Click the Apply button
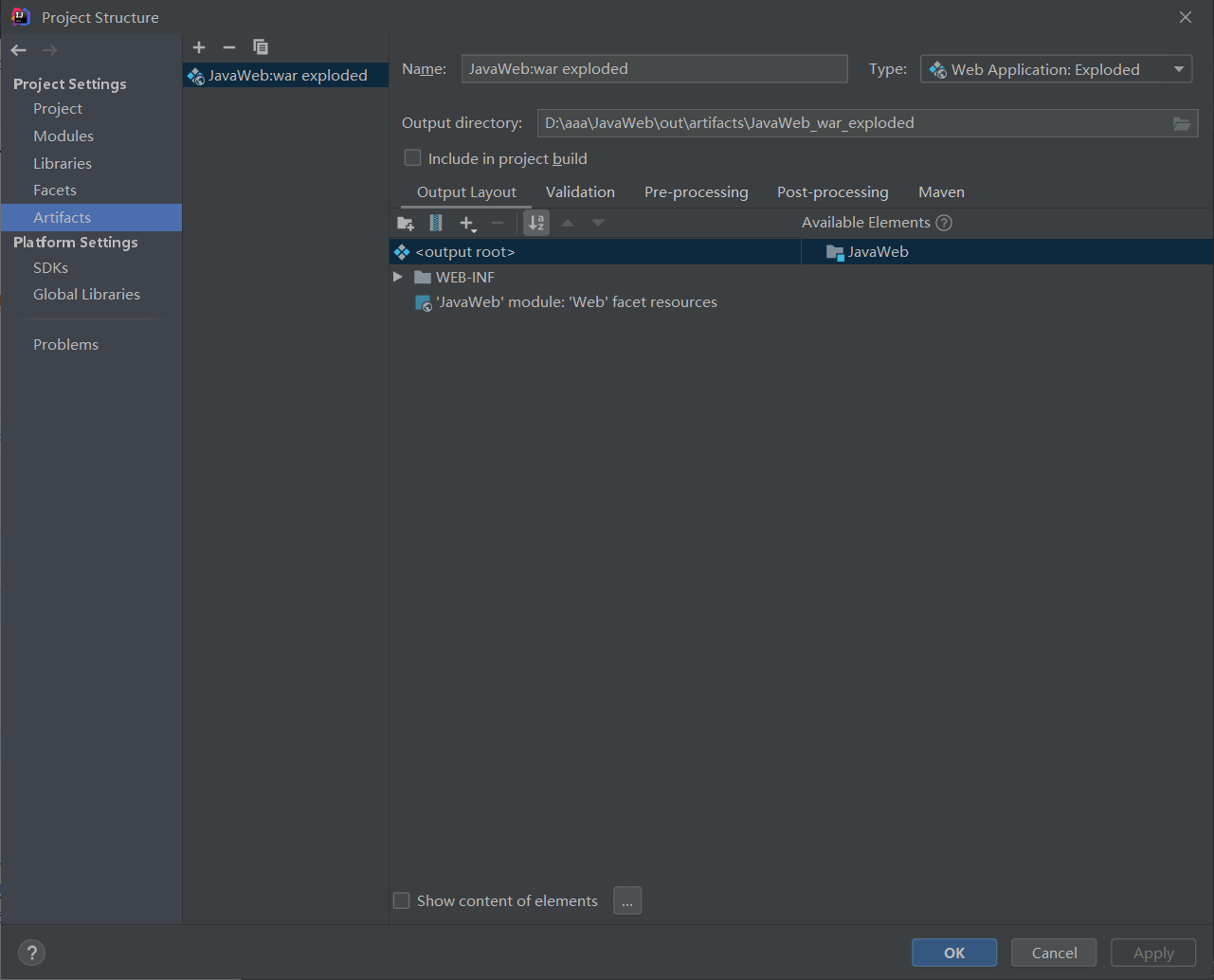The height and width of the screenshot is (980, 1214). (x=1153, y=953)
